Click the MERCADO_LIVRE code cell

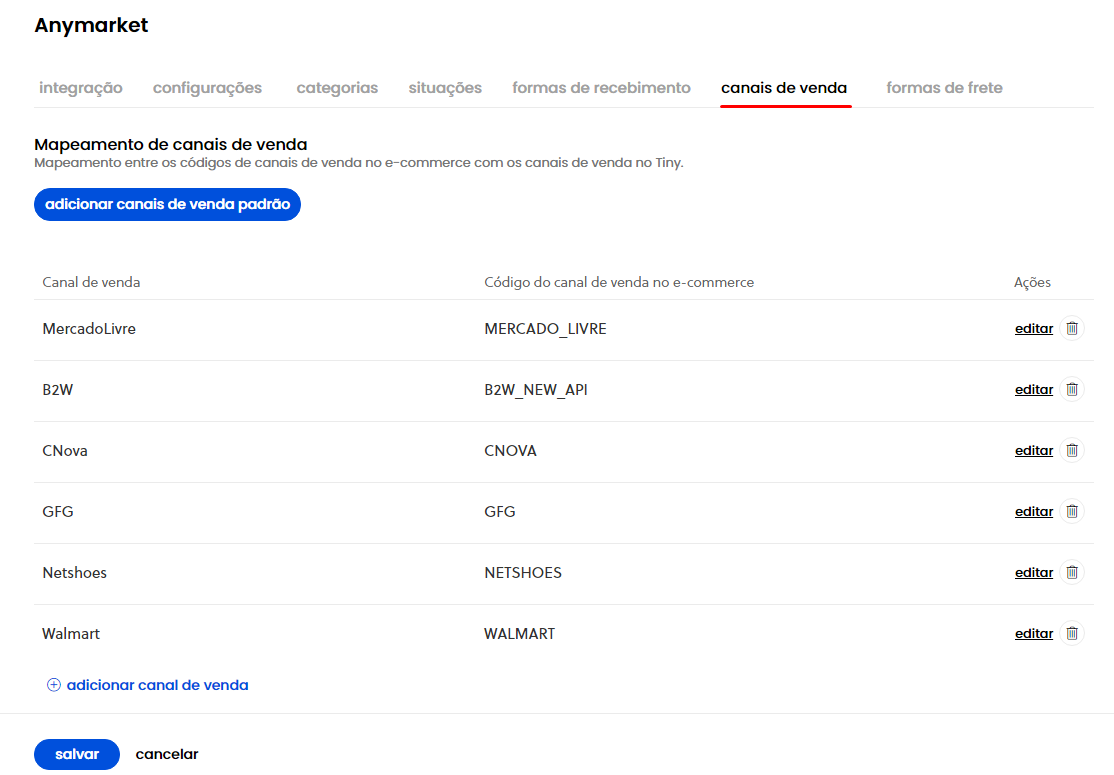tap(546, 329)
